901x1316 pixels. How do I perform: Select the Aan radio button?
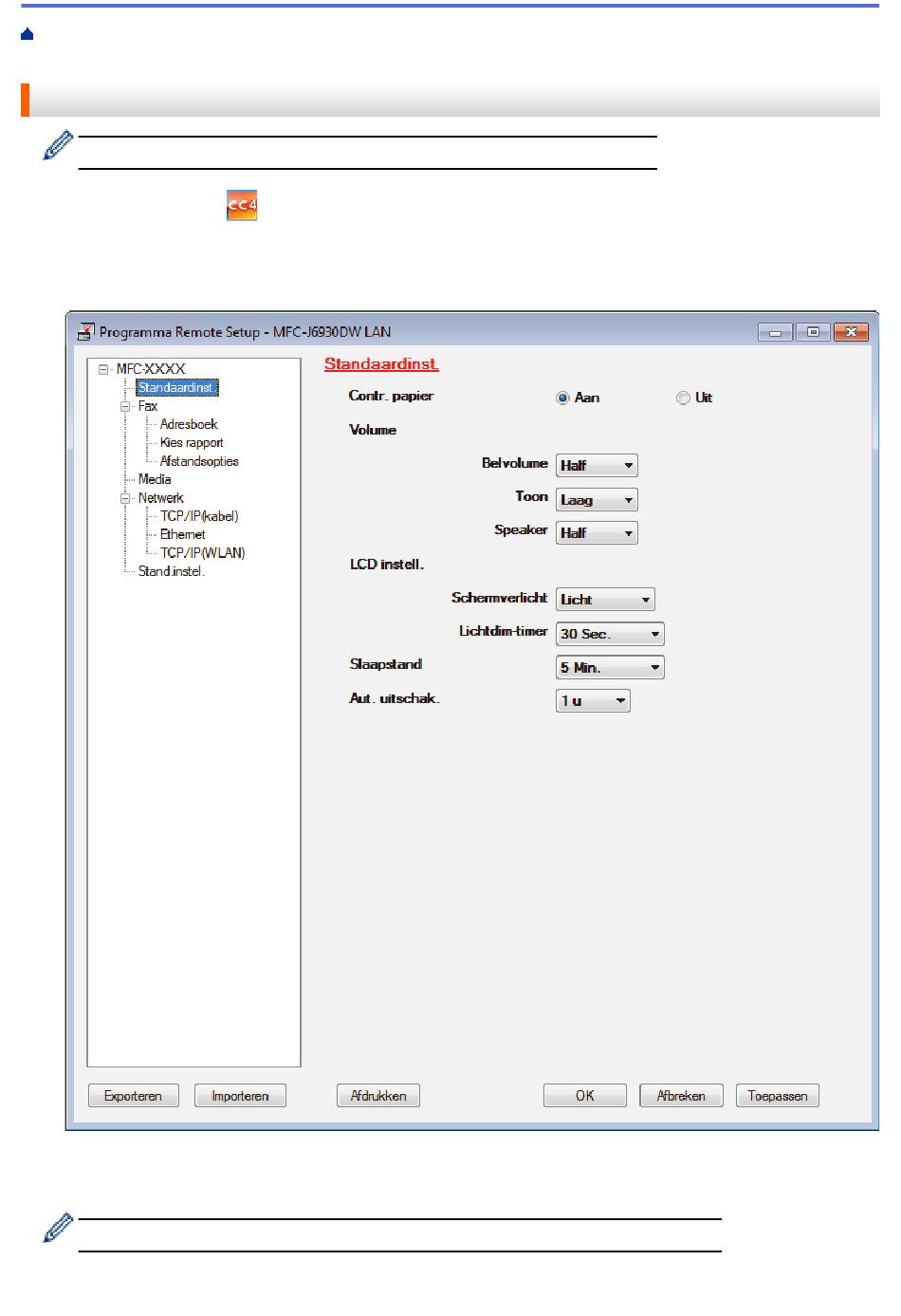click(x=562, y=399)
